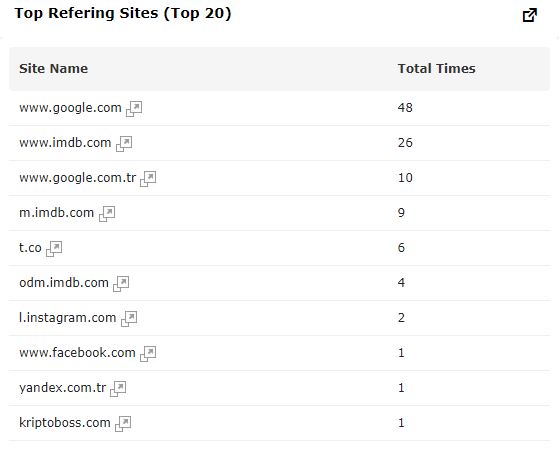559x451 pixels.
Task: Open external link icon beside kriptoboss.com
Action: click(123, 423)
